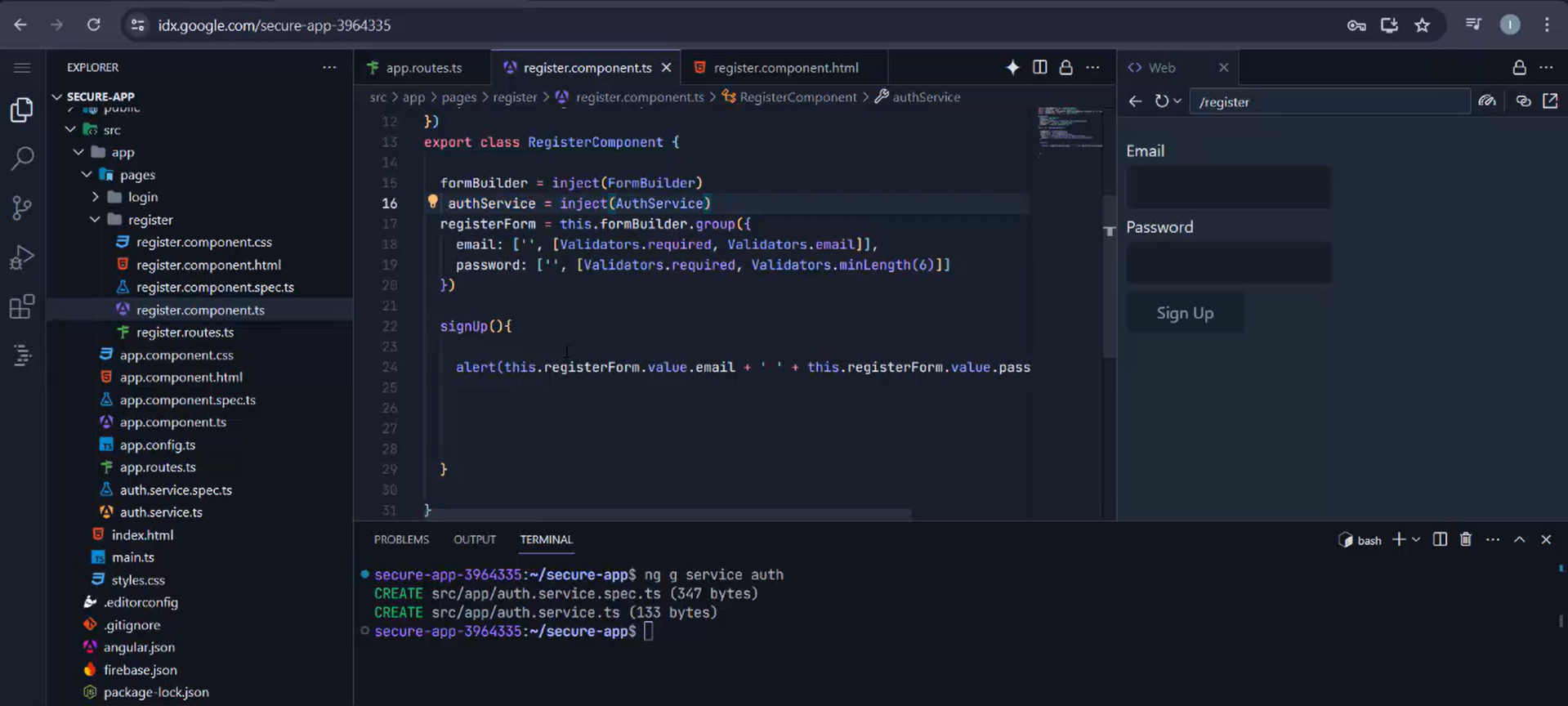Maximize the terminal panel with the chevron
The image size is (1568, 706).
(x=1519, y=539)
